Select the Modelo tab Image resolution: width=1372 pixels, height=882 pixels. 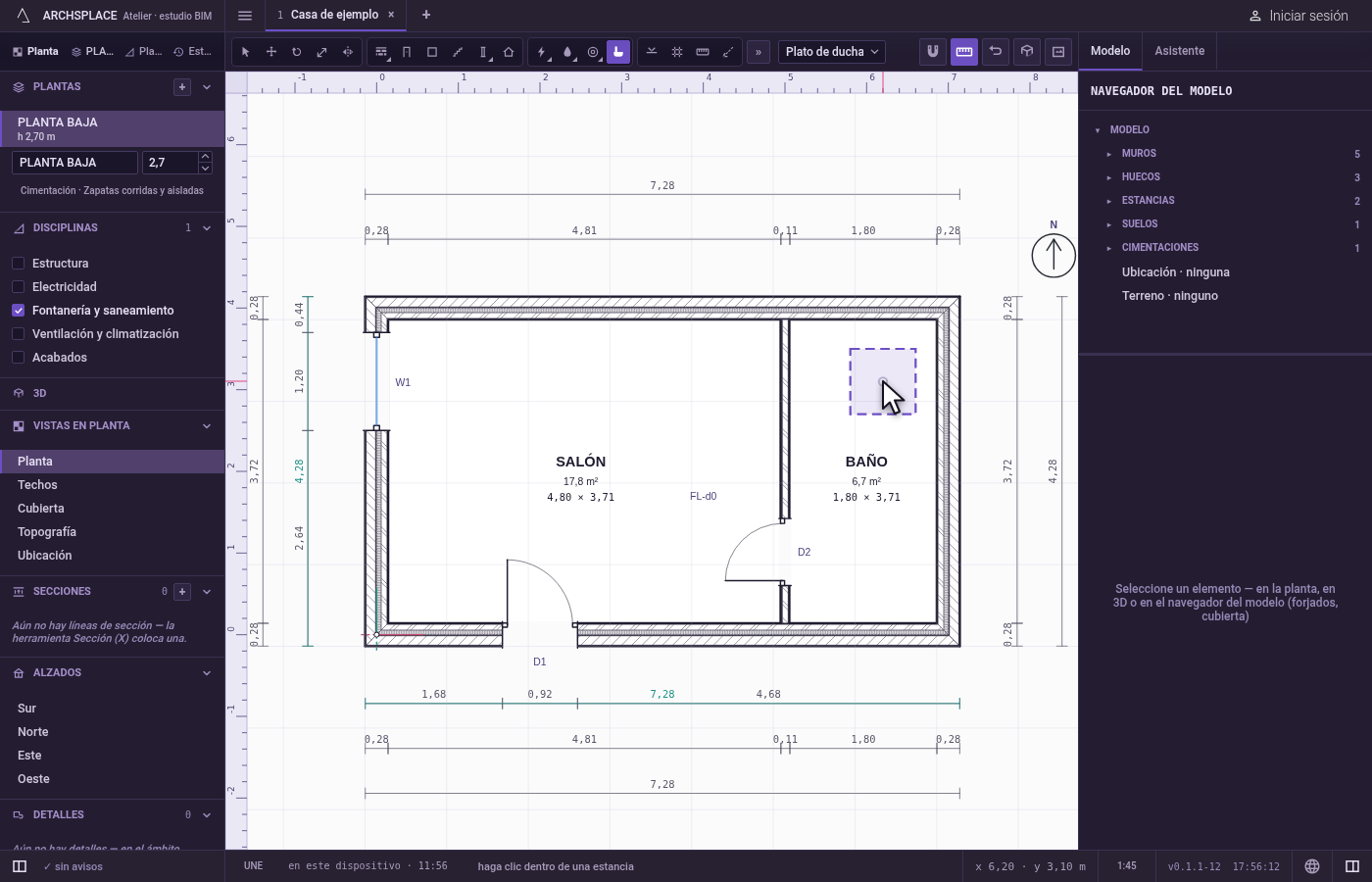[1110, 51]
